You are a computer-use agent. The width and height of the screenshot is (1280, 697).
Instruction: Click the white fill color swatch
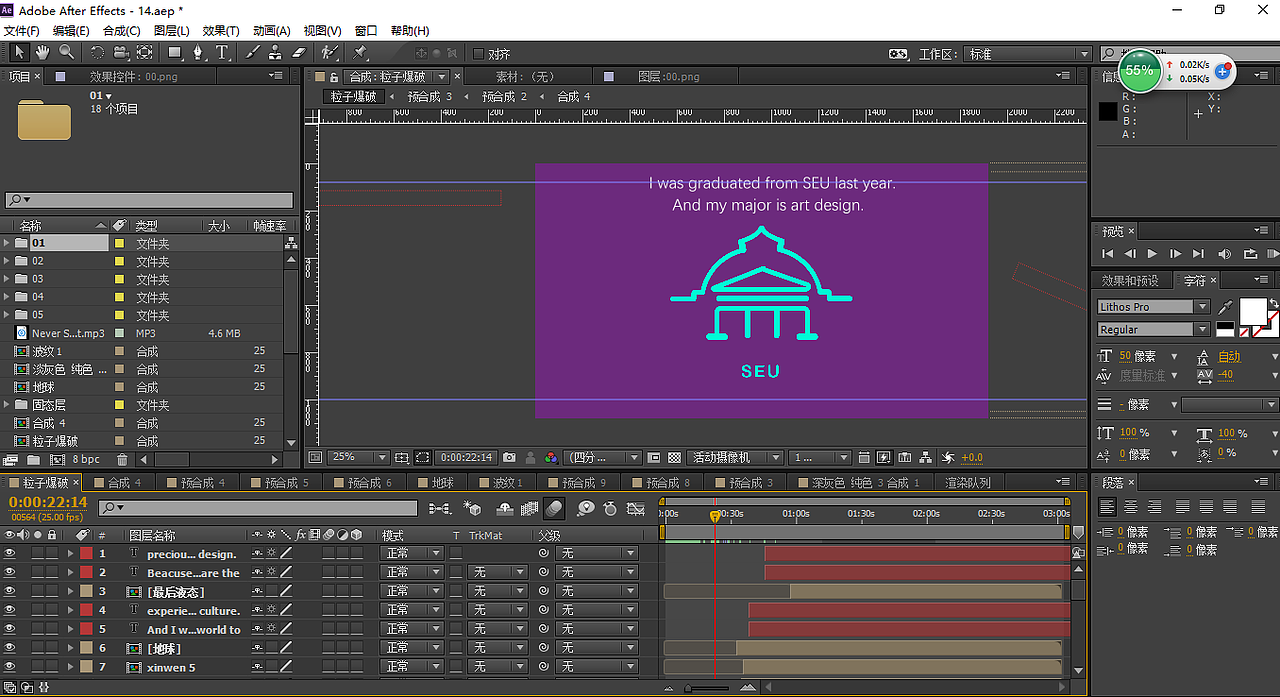point(1253,311)
